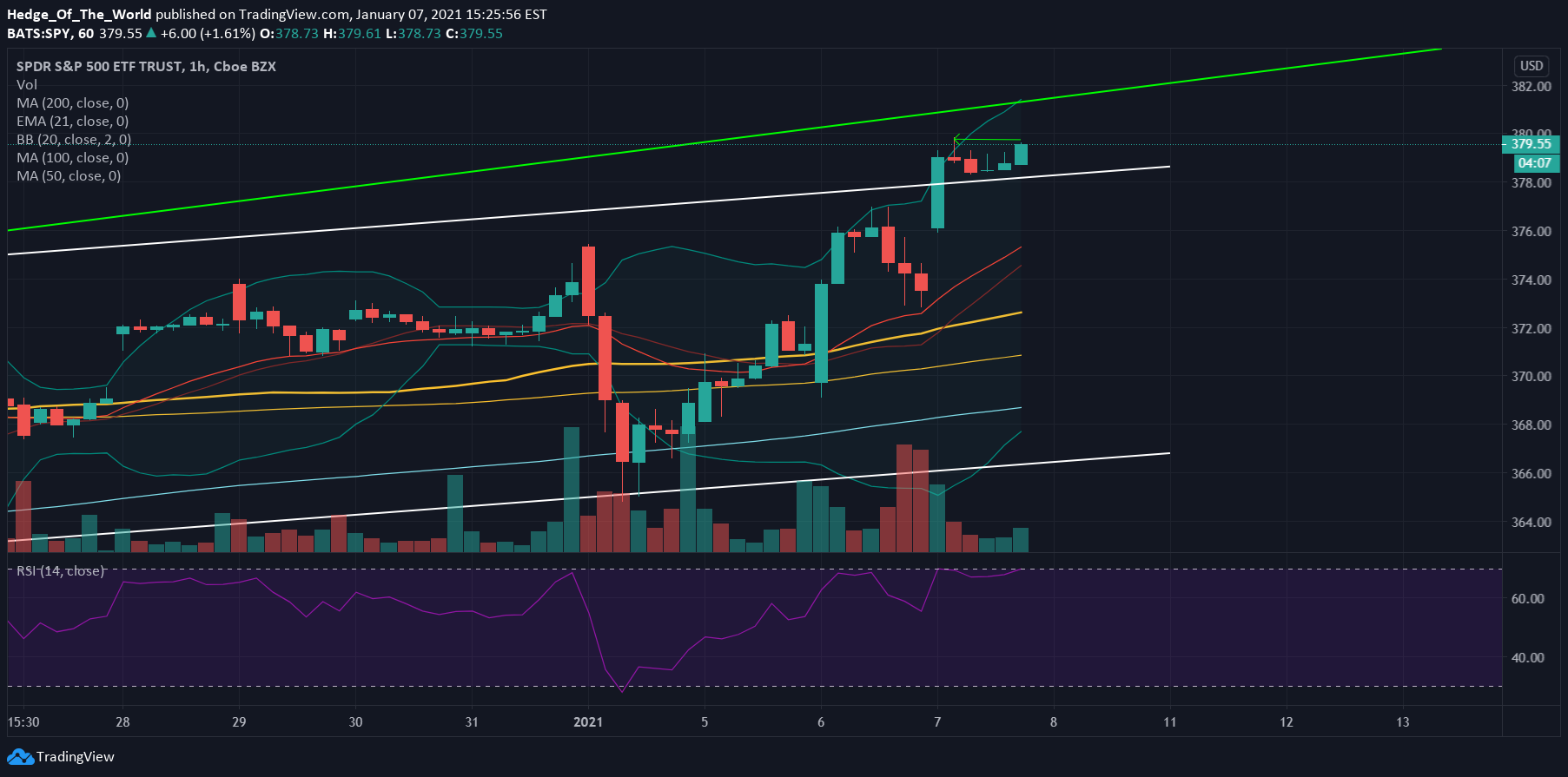
Task: Select the MA (100, close, 0) indicator
Action: click(73, 158)
